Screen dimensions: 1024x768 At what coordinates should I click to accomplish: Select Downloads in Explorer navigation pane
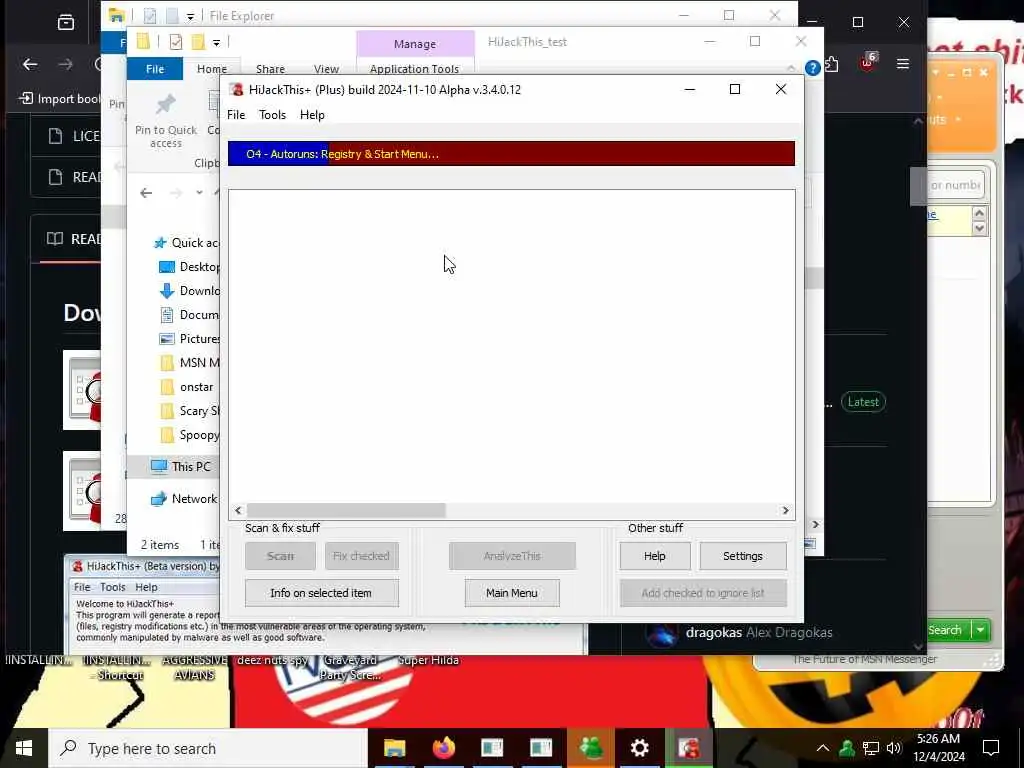pos(189,291)
